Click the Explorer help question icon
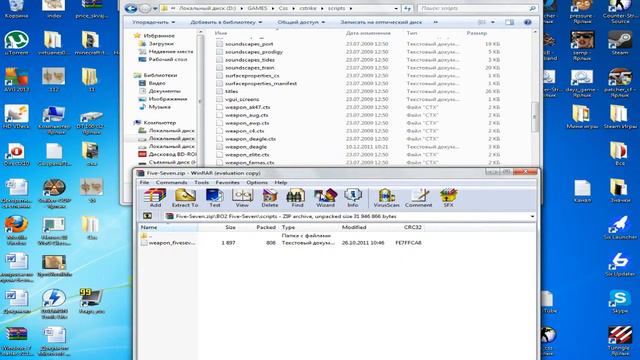 [527, 22]
